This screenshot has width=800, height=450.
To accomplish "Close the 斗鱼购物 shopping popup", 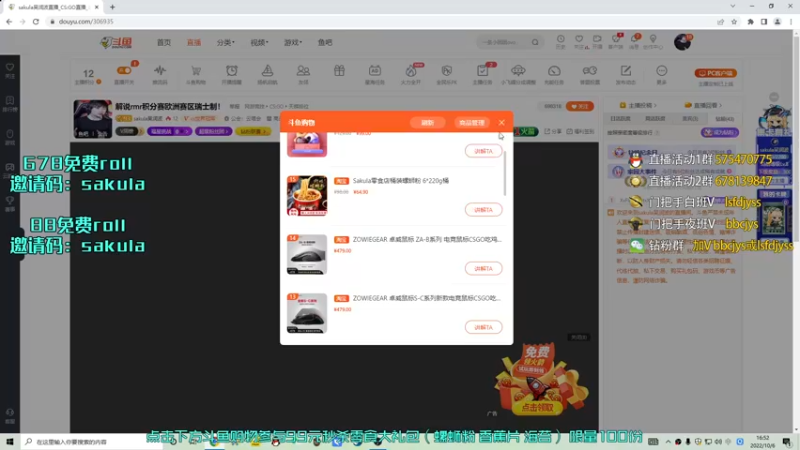I will coord(502,122).
